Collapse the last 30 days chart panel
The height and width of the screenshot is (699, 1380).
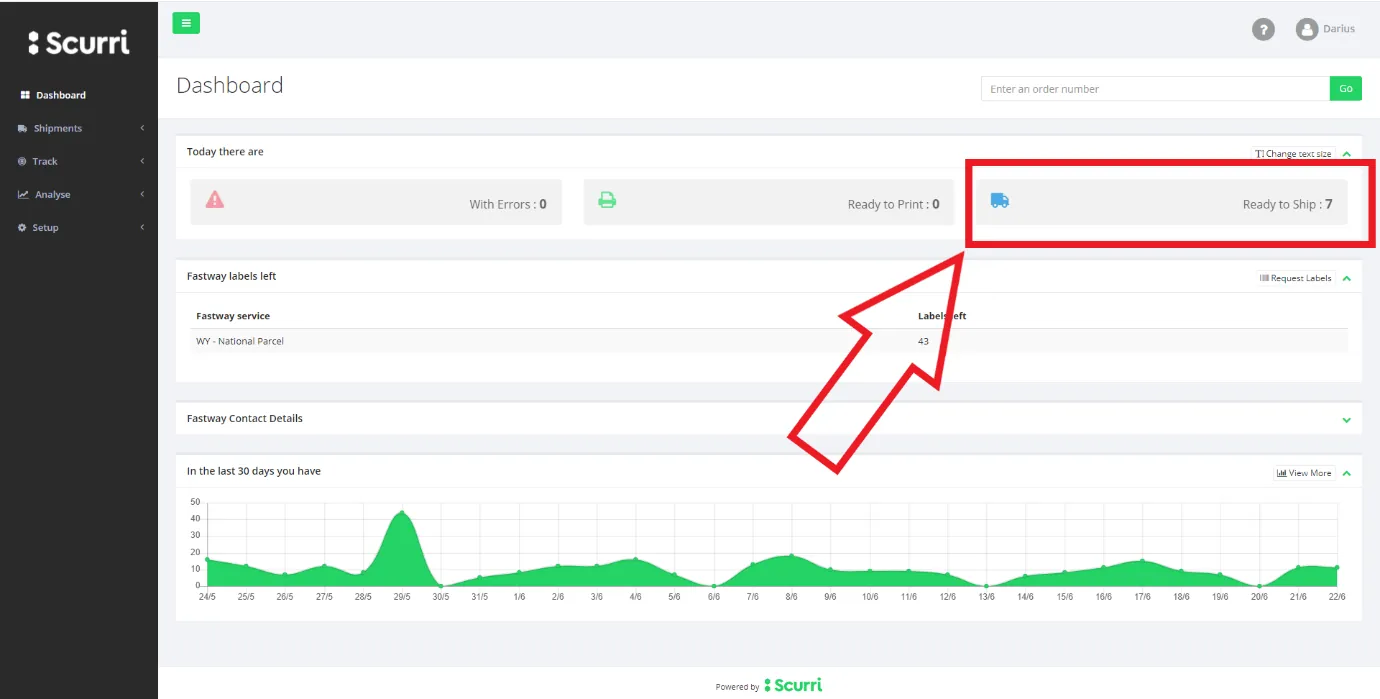click(x=1347, y=473)
